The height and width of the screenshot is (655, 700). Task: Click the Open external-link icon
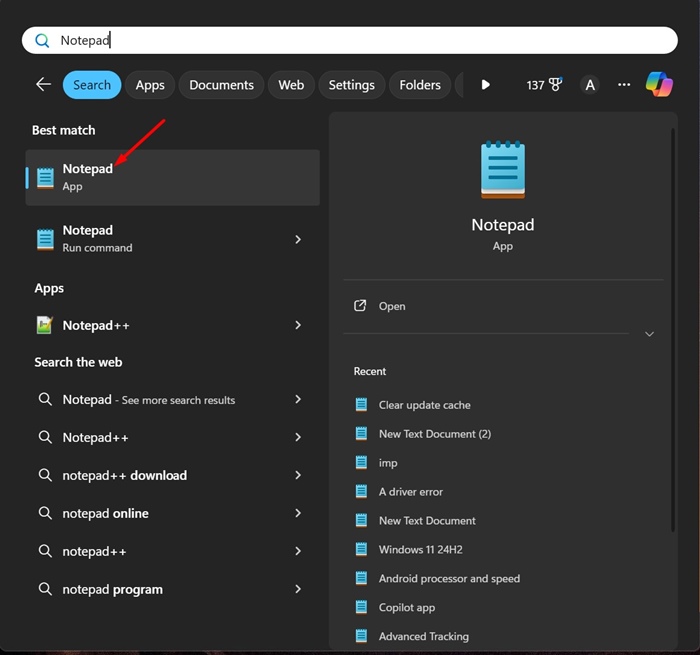[361, 306]
